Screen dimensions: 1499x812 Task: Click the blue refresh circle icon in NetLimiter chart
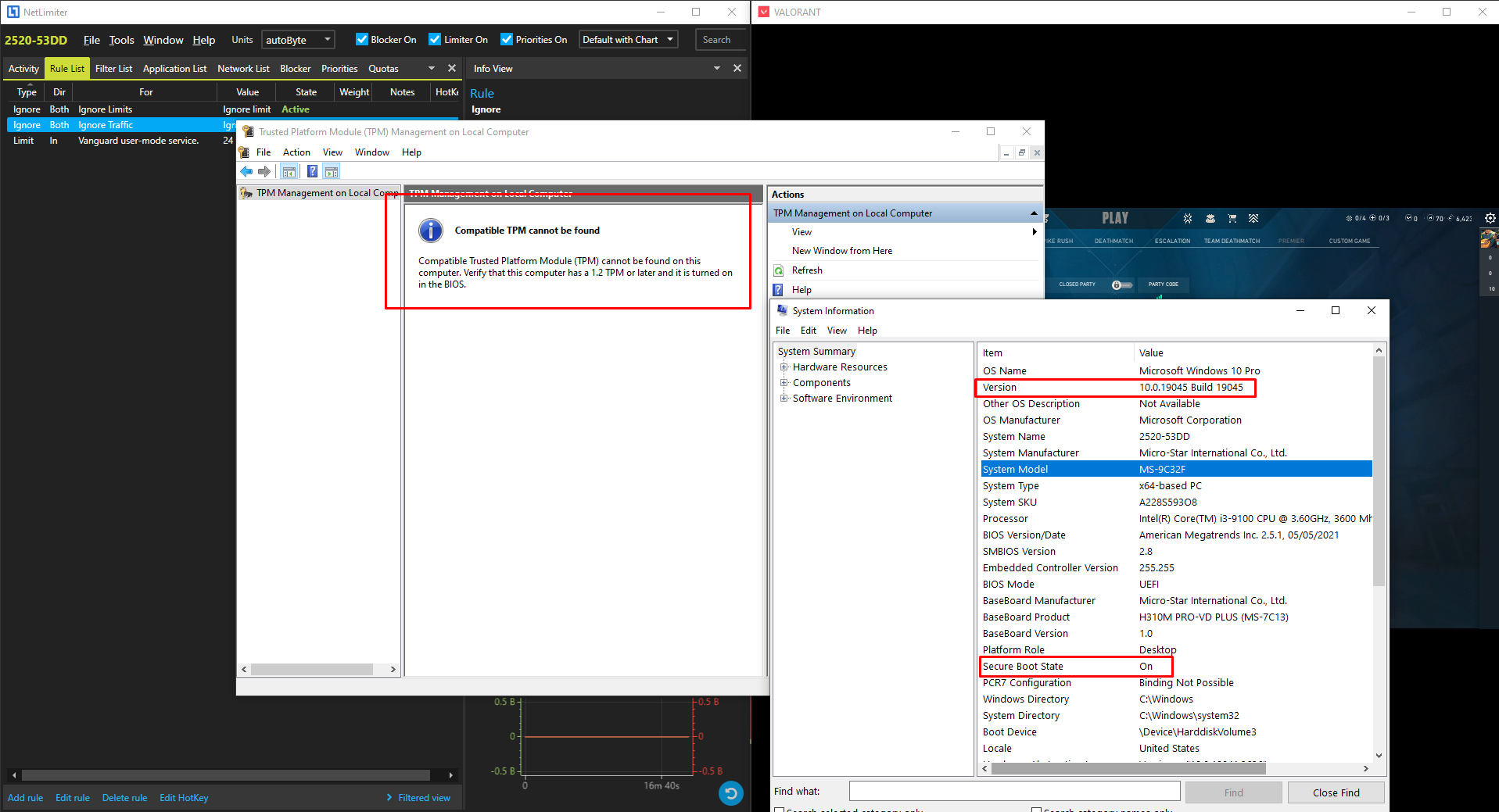point(731,794)
